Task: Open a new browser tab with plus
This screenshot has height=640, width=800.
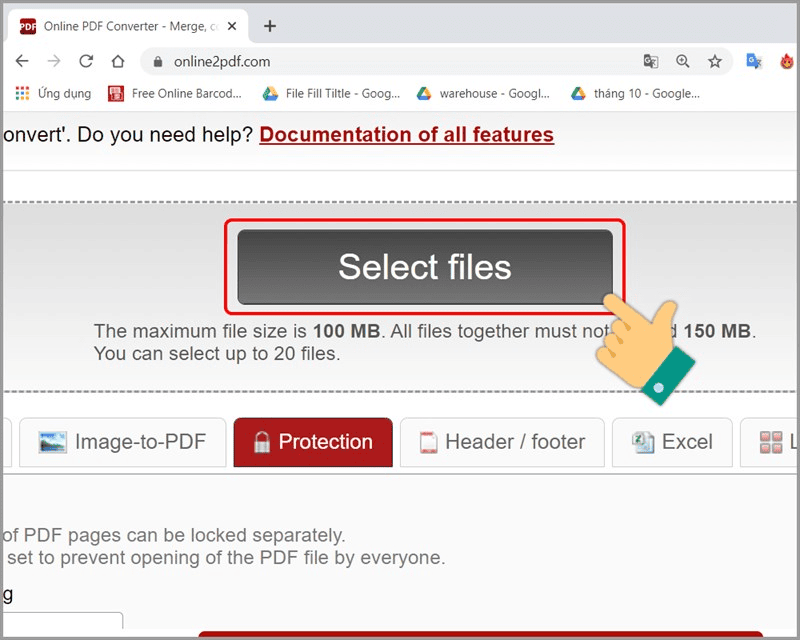Action: click(270, 26)
